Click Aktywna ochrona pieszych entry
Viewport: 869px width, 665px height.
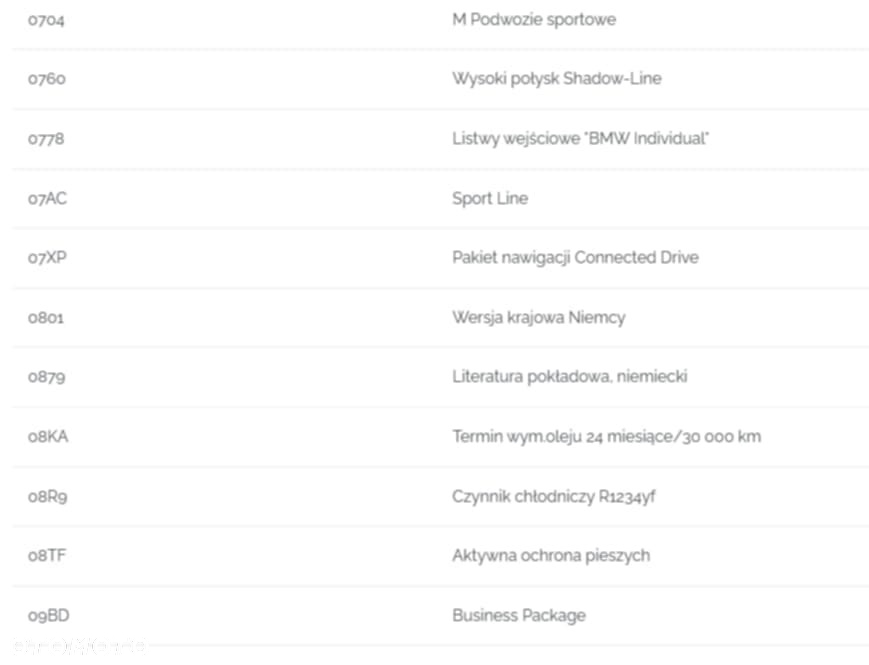[551, 556]
